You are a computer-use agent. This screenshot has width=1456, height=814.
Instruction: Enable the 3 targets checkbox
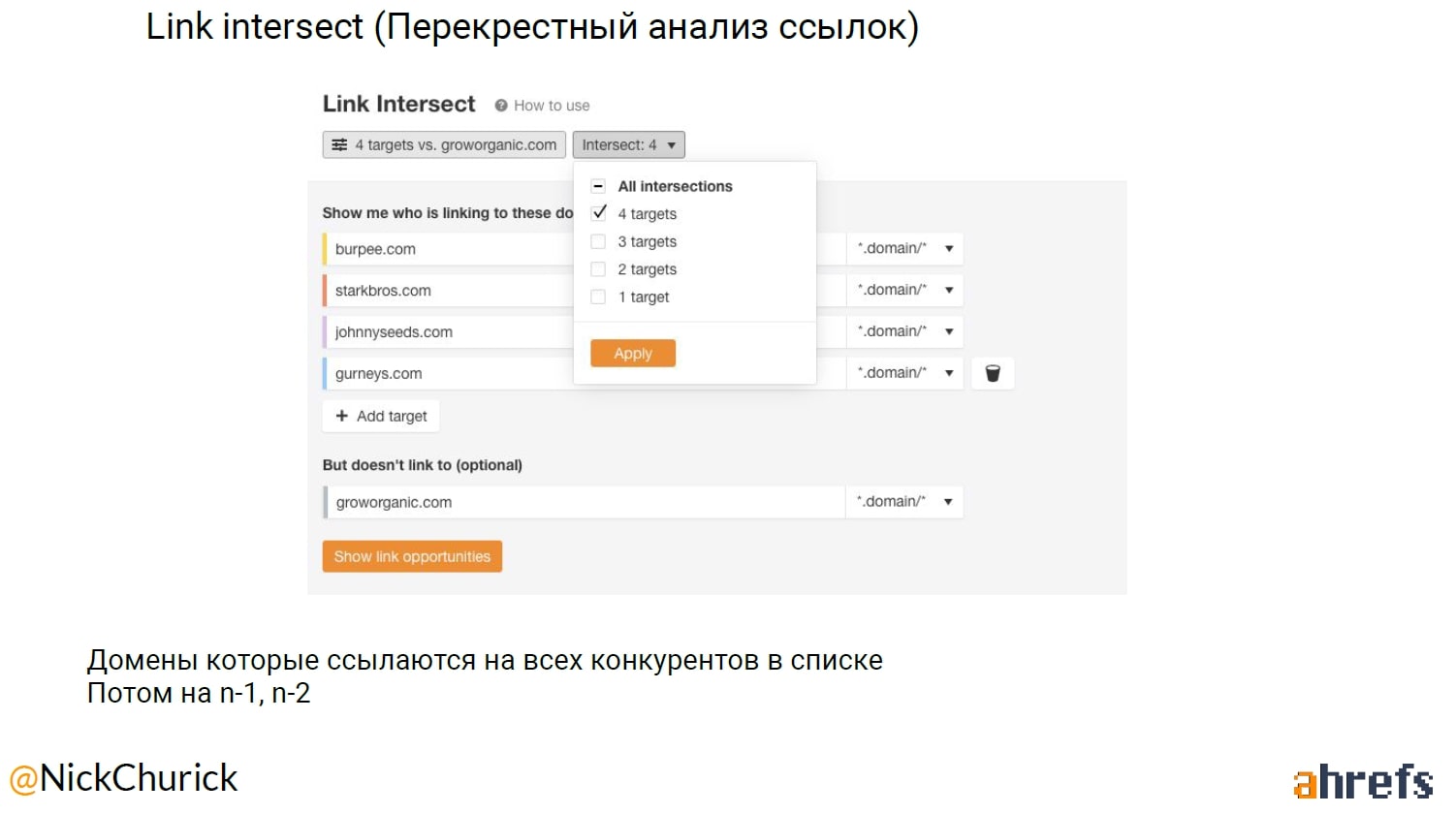pos(598,241)
